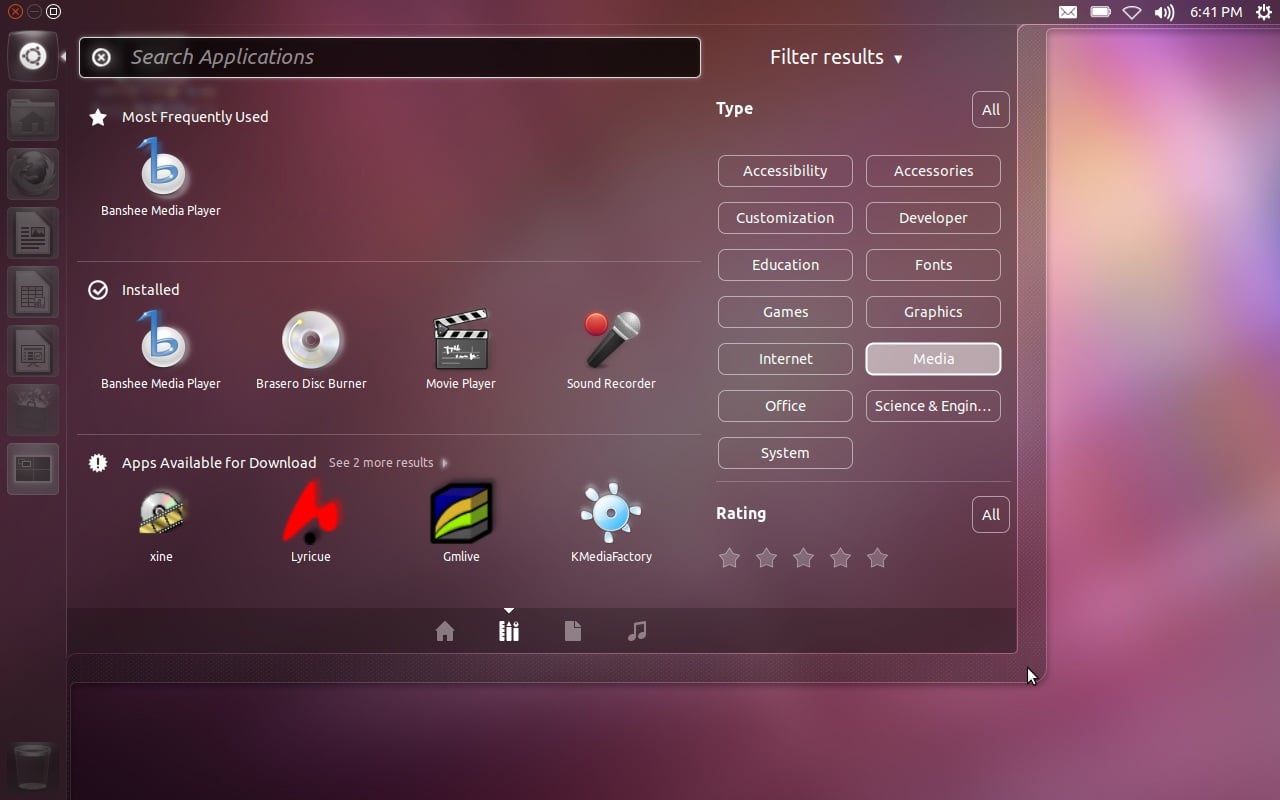
Task: Collapse the Filter results panel
Action: click(x=836, y=57)
